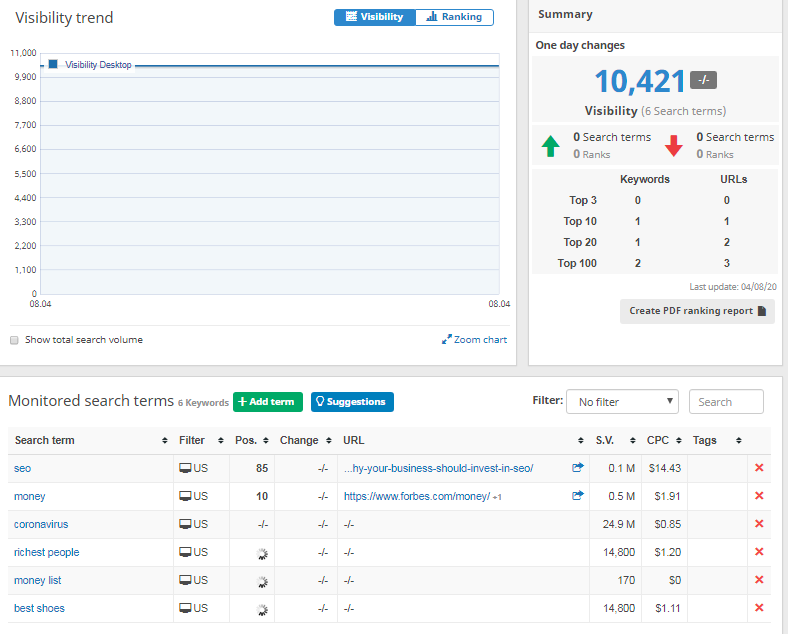The height and width of the screenshot is (634, 788).
Task: Click desktop icon in best shoes row
Action: [x=185, y=608]
